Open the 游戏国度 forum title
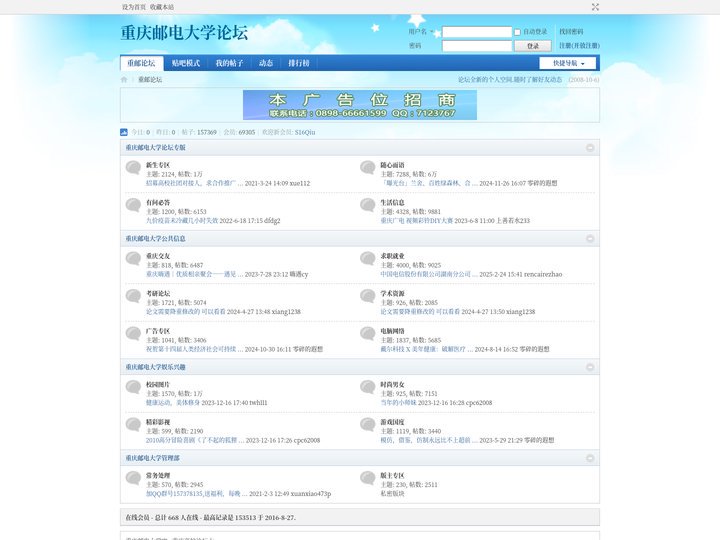The width and height of the screenshot is (720, 540). tap(393, 422)
